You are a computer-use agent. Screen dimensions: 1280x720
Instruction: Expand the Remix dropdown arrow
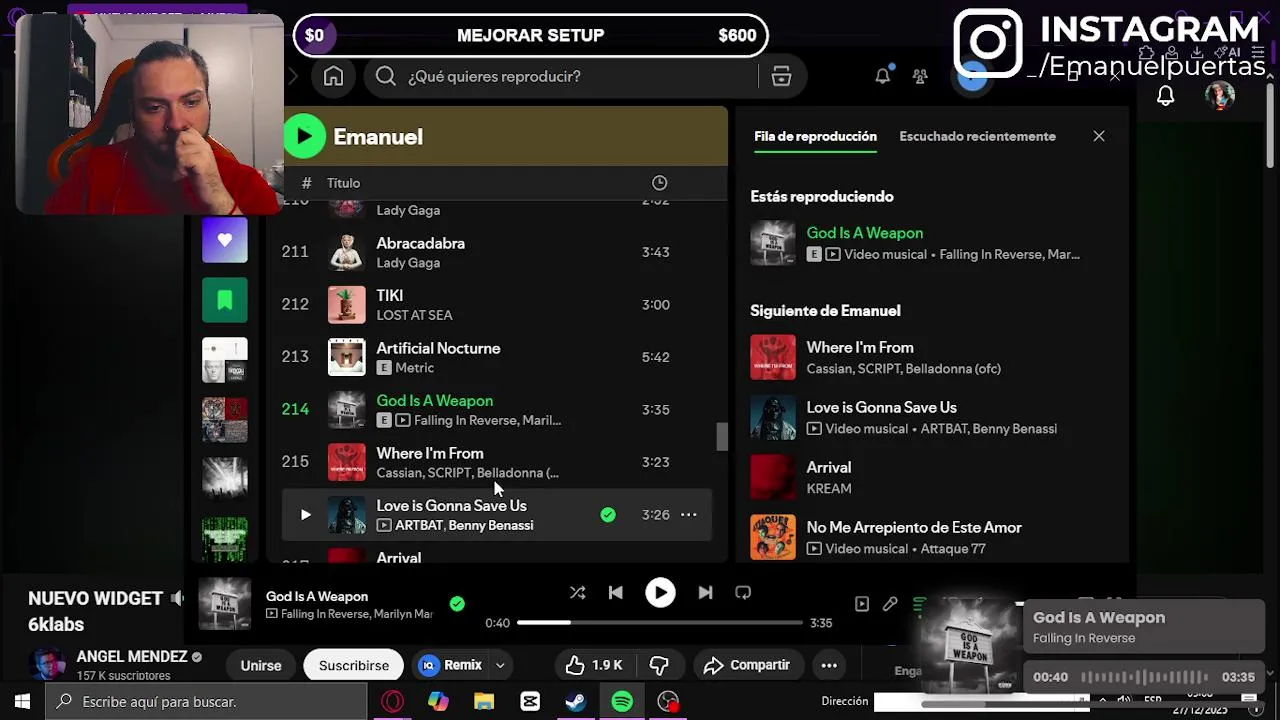(500, 665)
